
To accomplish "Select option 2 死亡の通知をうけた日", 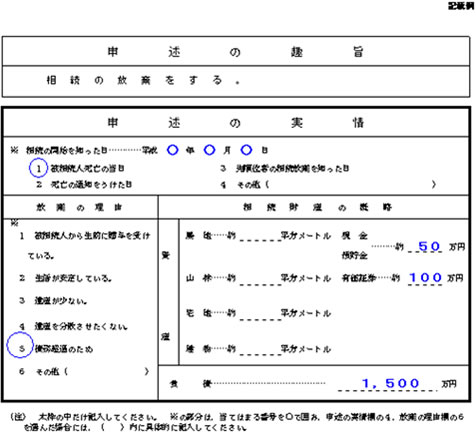I will point(84,184).
